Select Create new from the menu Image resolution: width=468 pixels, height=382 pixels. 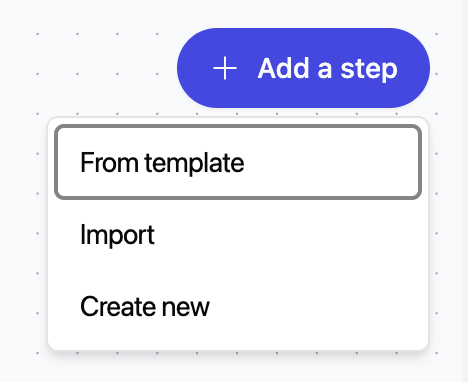pyautogui.click(x=238, y=306)
